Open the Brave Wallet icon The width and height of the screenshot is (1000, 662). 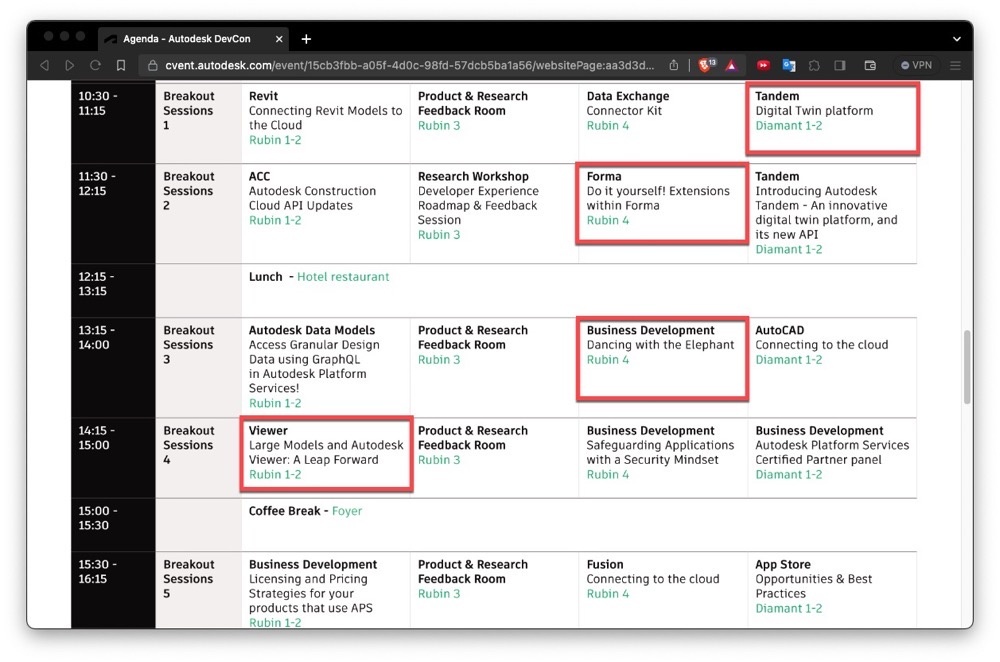(x=870, y=65)
